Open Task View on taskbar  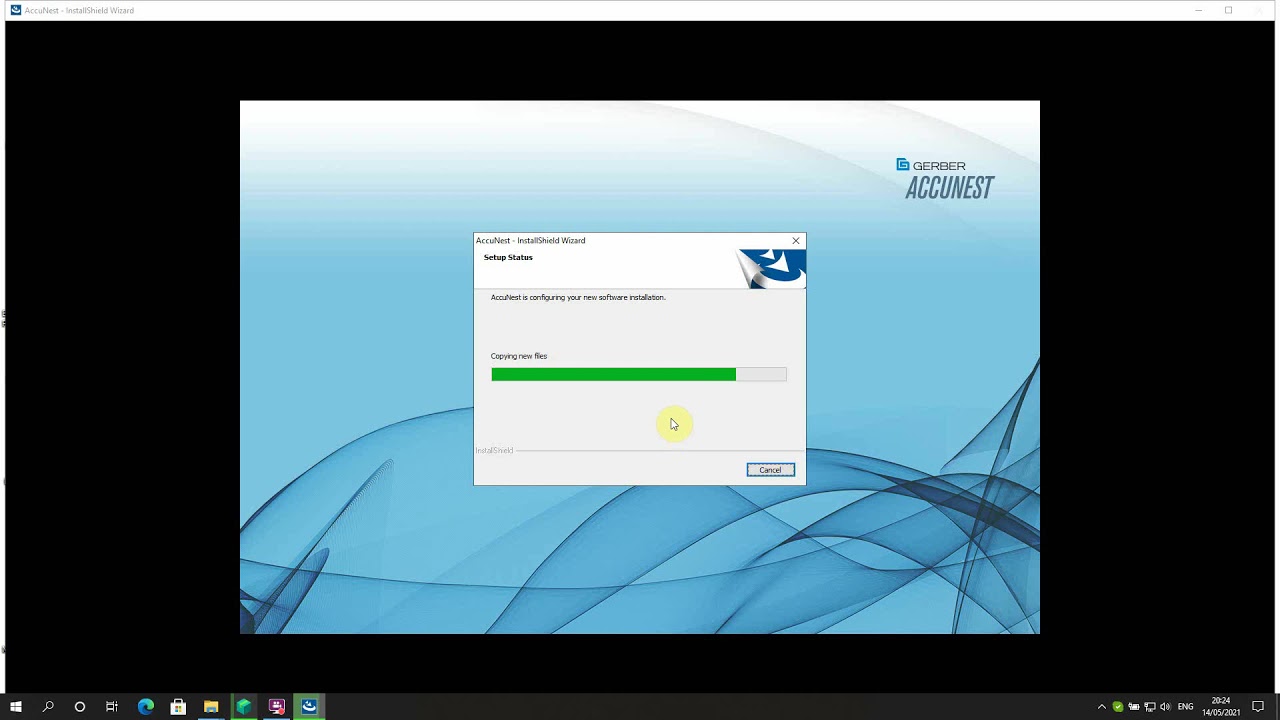click(112, 707)
